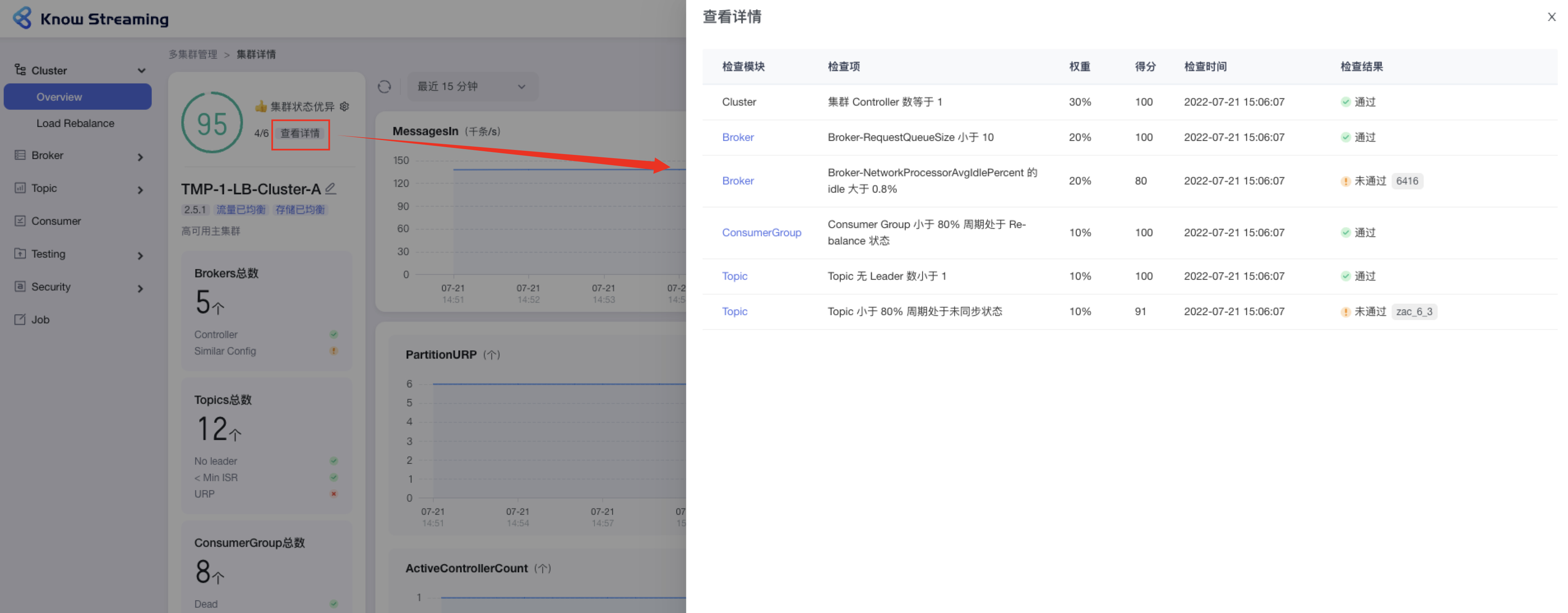
Task: Expand the Broker sidebar menu
Action: click(x=140, y=156)
